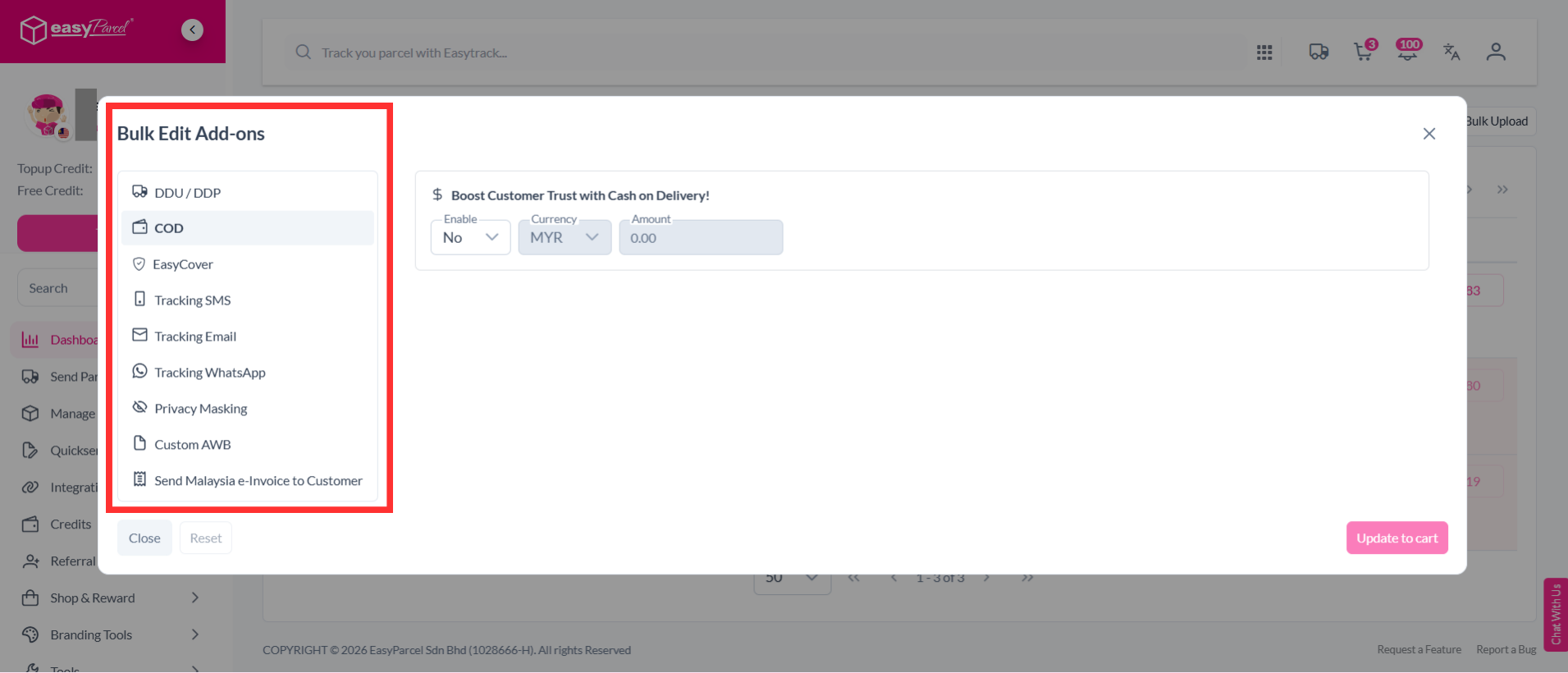1568x673 pixels.
Task: Click Request a Feature link
Action: (1419, 650)
